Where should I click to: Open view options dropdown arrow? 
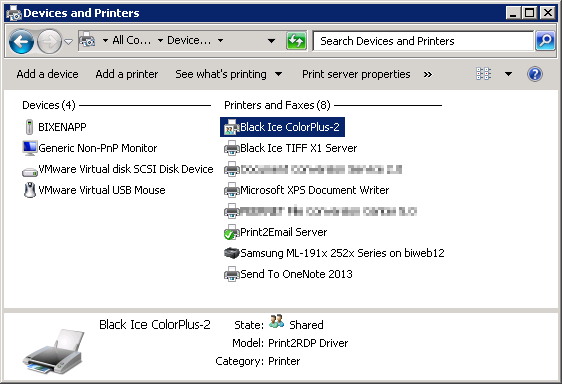(x=508, y=75)
